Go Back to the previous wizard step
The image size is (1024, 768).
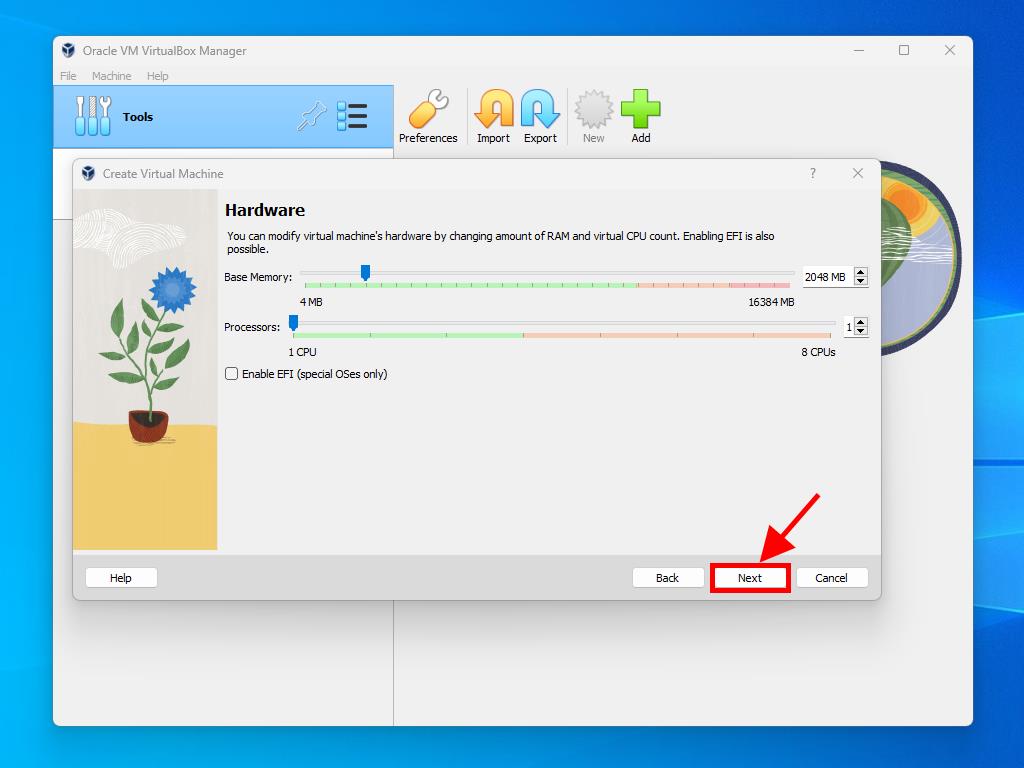(667, 578)
